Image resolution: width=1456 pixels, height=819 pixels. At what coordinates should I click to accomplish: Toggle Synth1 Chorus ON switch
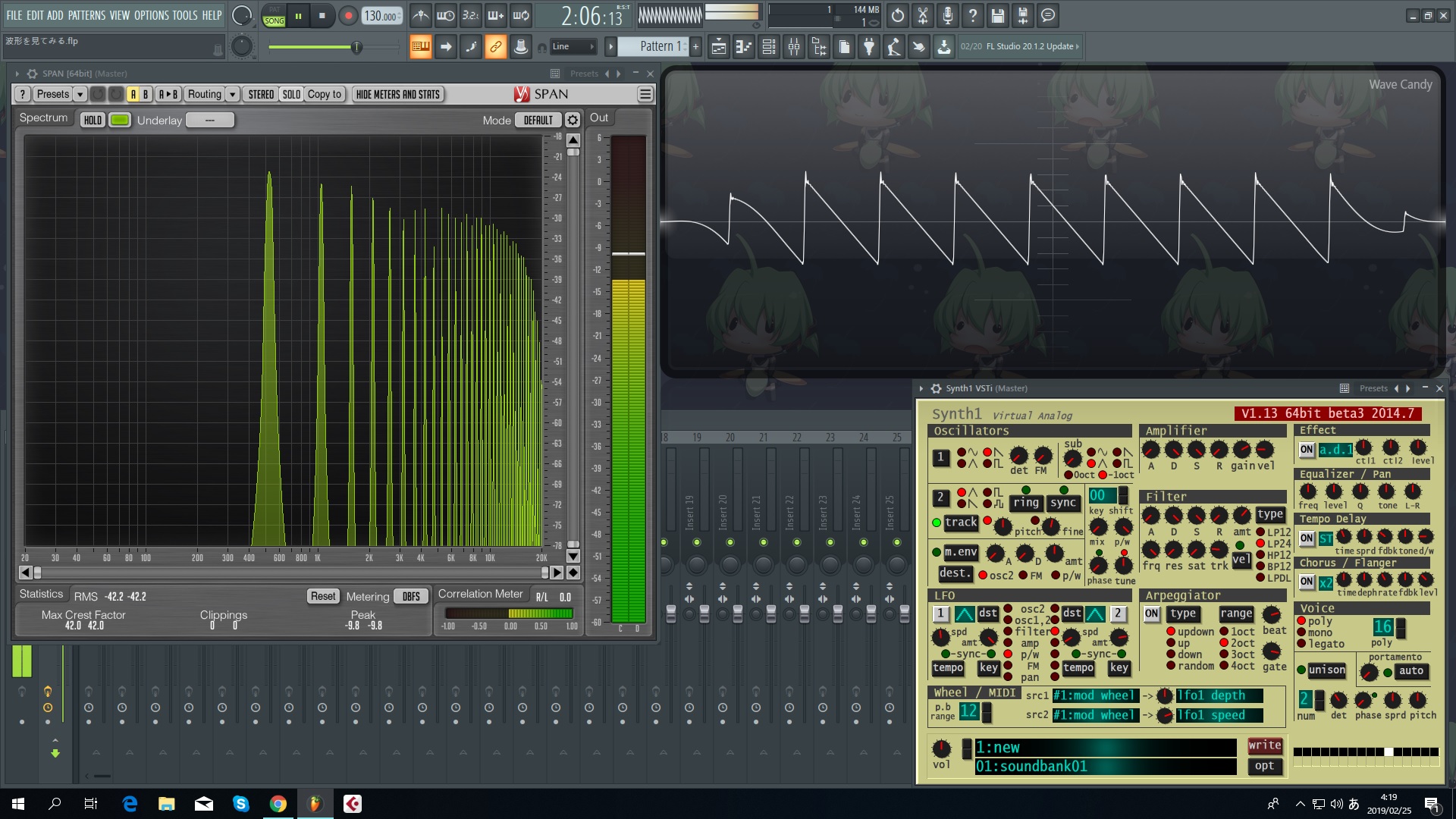(1307, 582)
